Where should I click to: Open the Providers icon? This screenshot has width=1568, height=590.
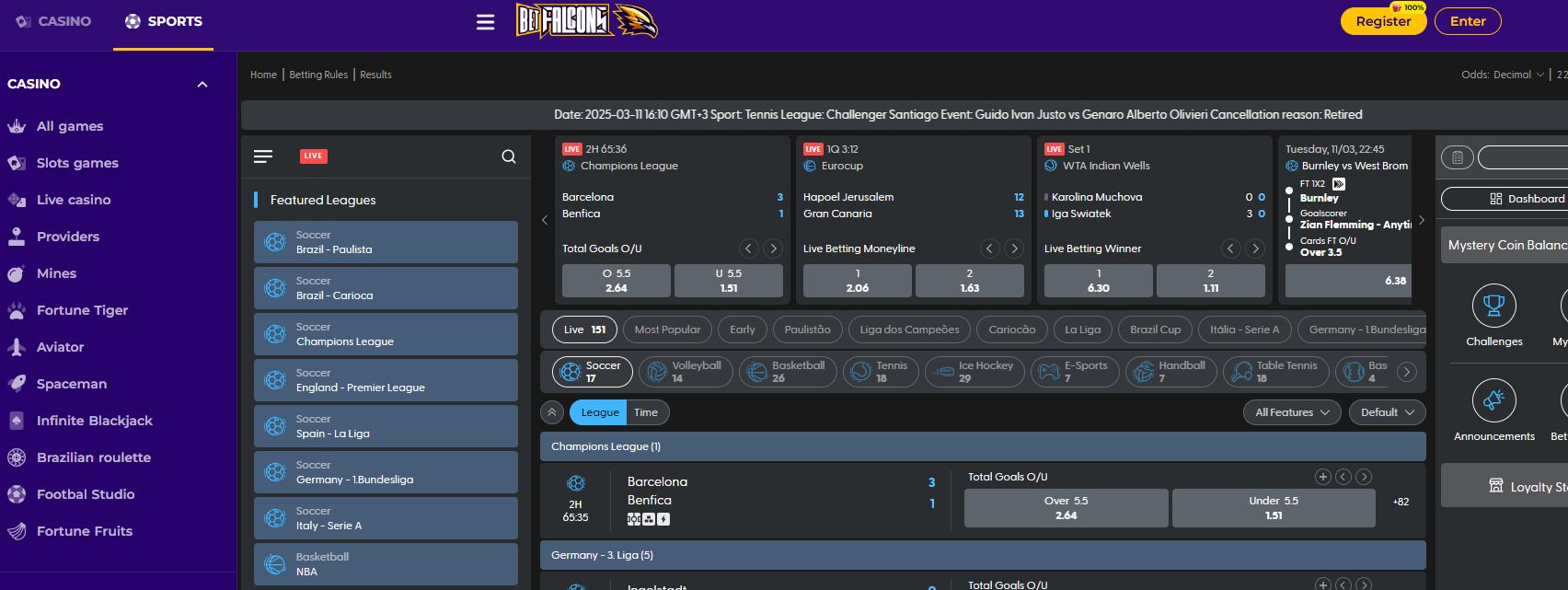tap(17, 237)
